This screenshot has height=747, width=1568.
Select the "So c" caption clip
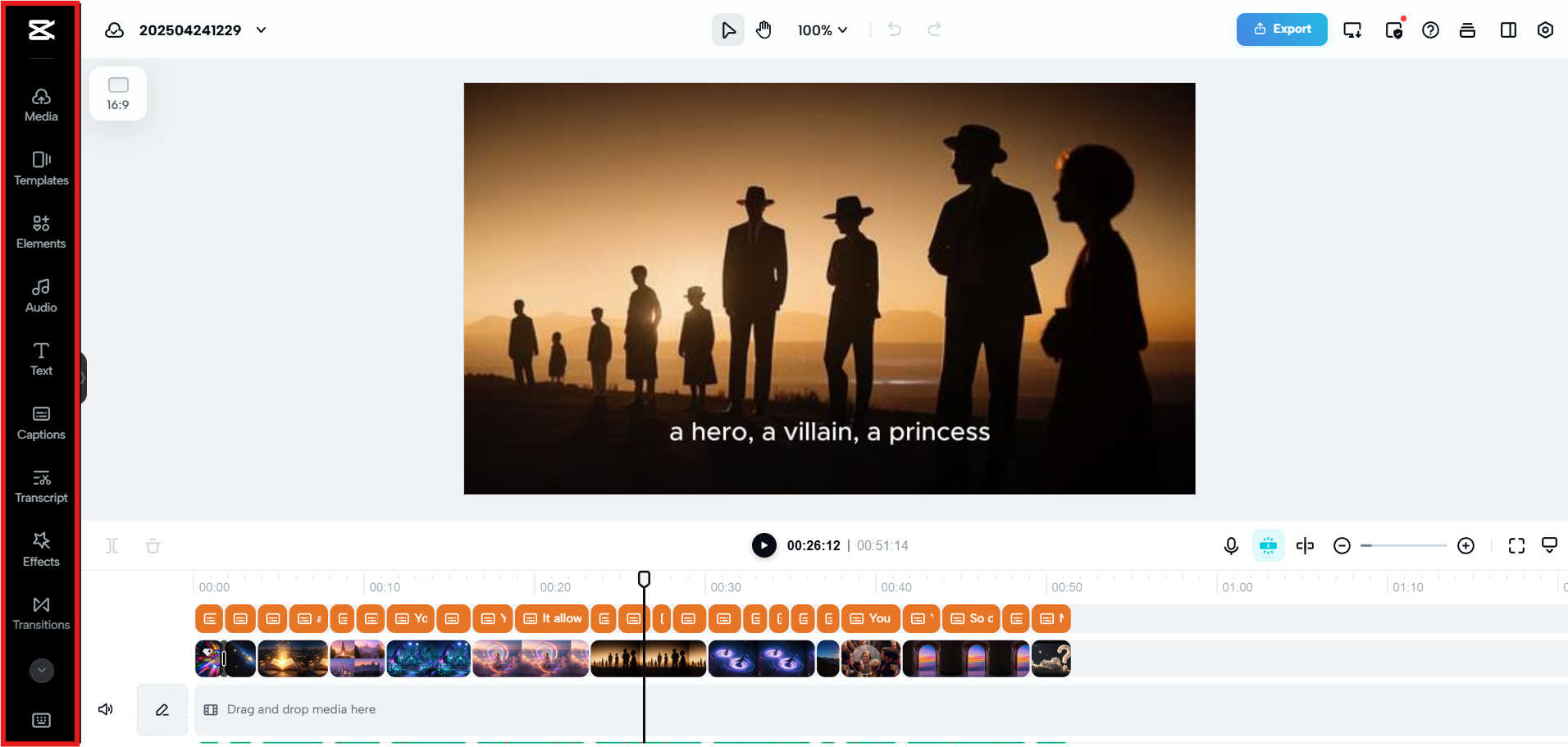[x=972, y=619]
